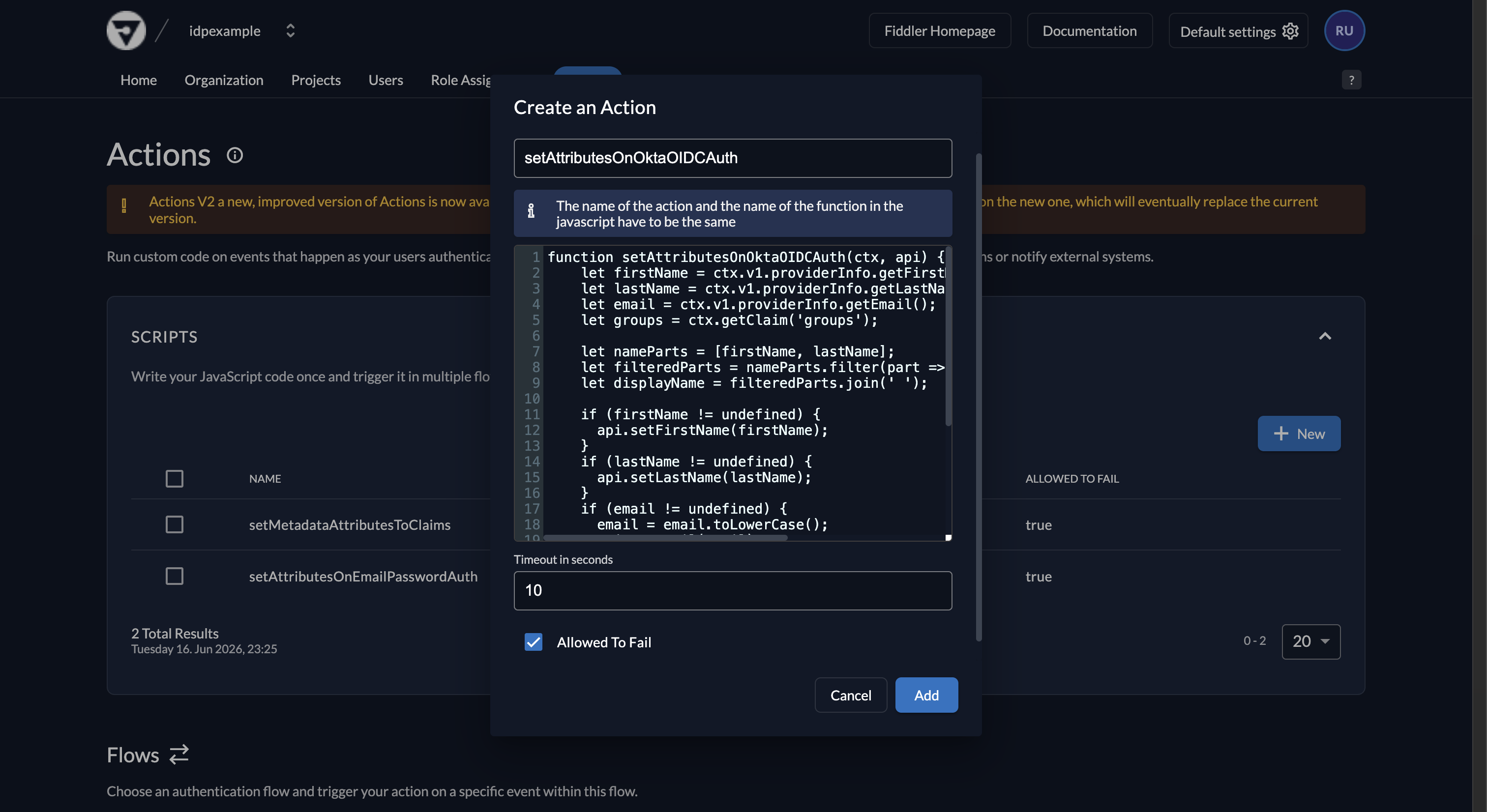This screenshot has height=812, width=1487.
Task: Open the gear icon in Default settings
Action: pos(1290,30)
